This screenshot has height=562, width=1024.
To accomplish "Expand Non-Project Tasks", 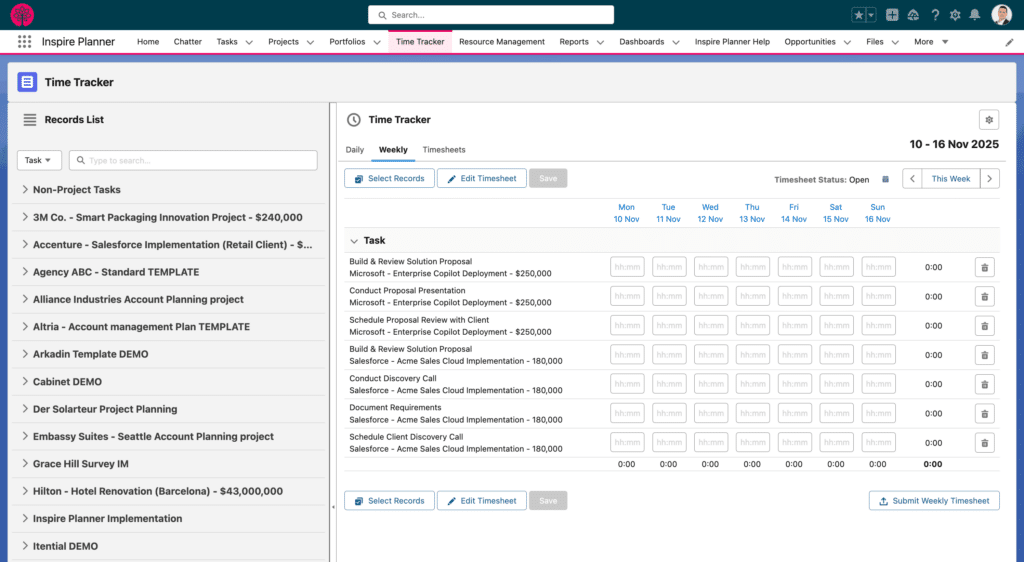I will (25, 189).
